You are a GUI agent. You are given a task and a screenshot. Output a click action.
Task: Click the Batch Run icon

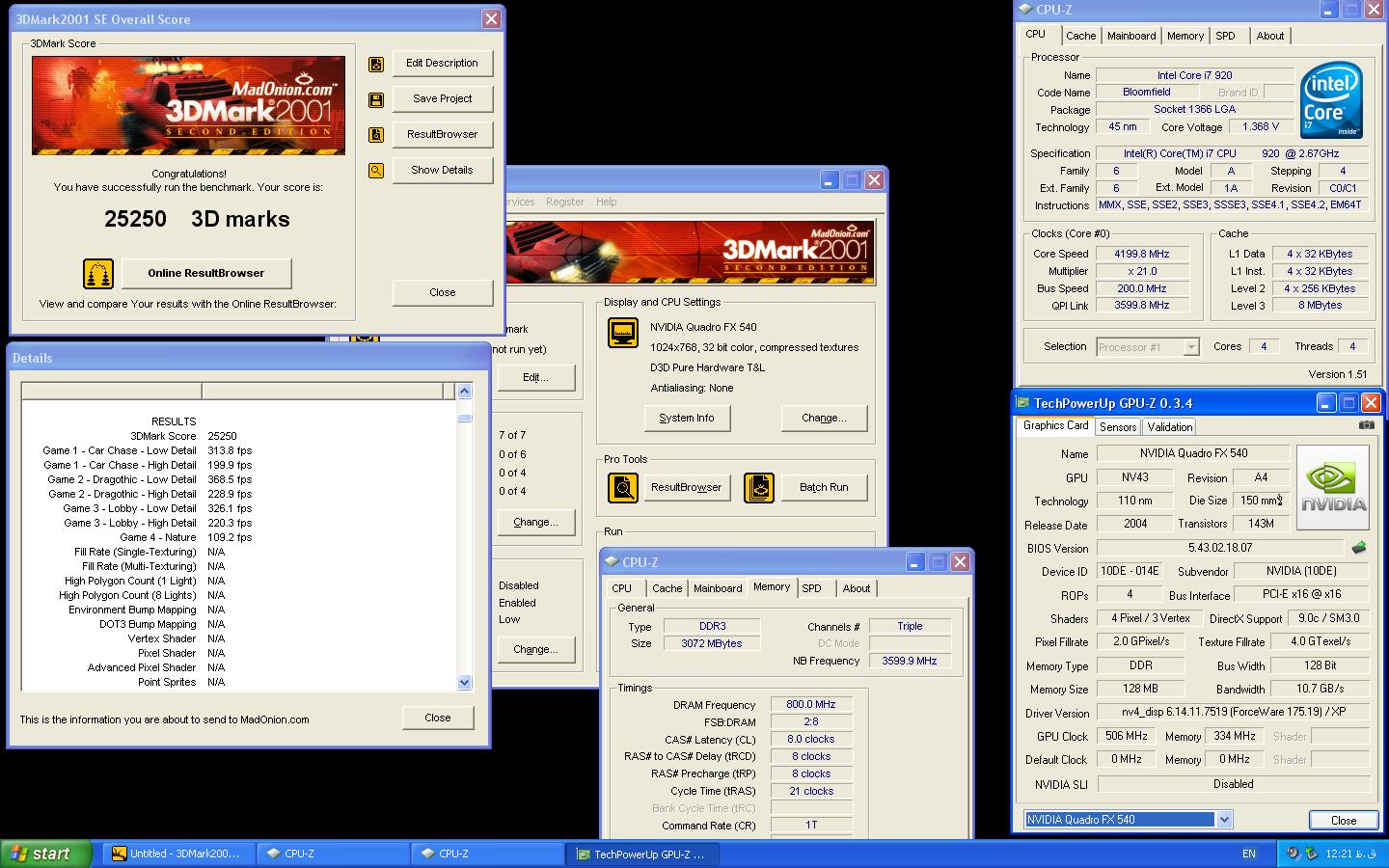[759, 488]
